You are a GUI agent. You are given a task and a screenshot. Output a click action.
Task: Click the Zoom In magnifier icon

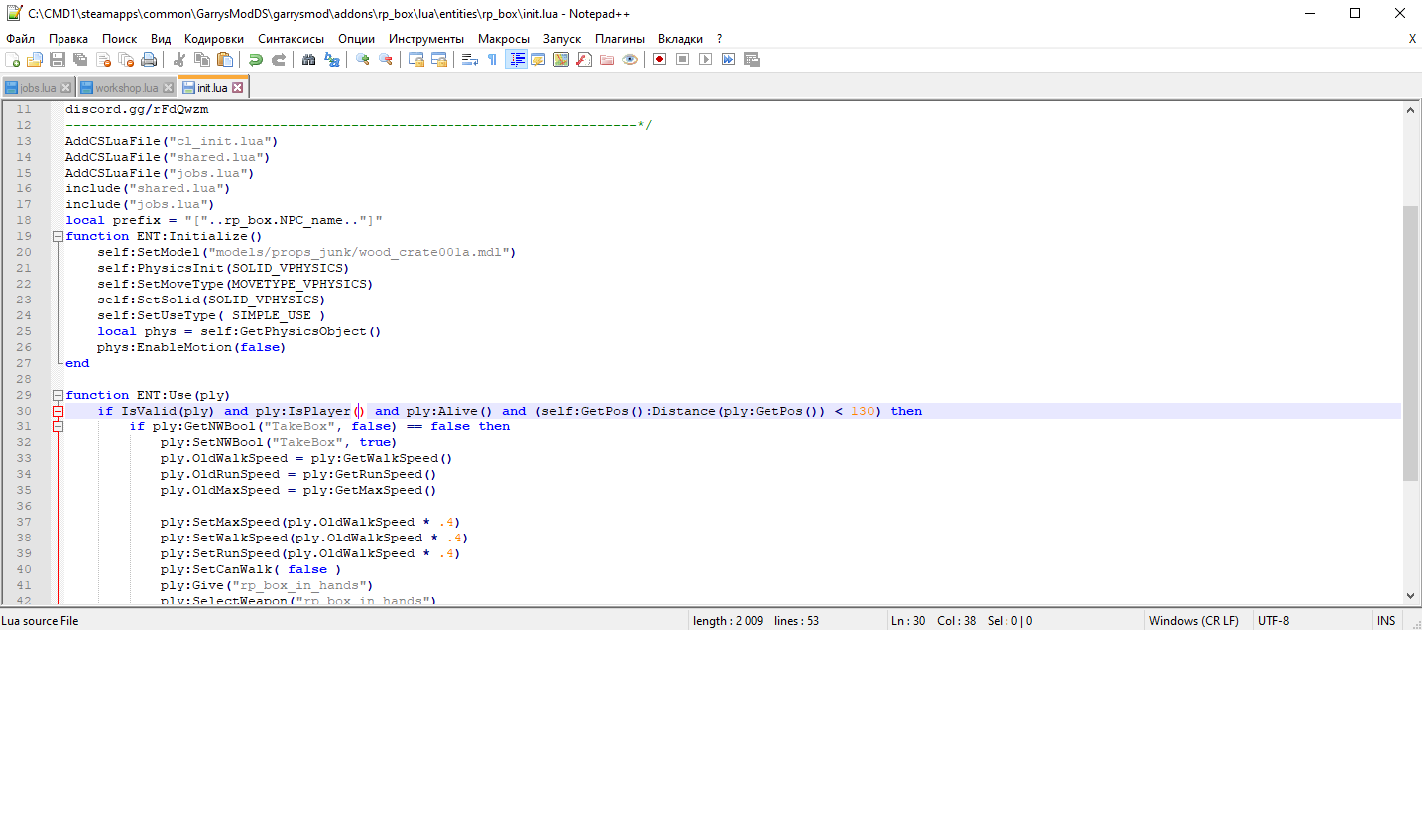pos(363,60)
